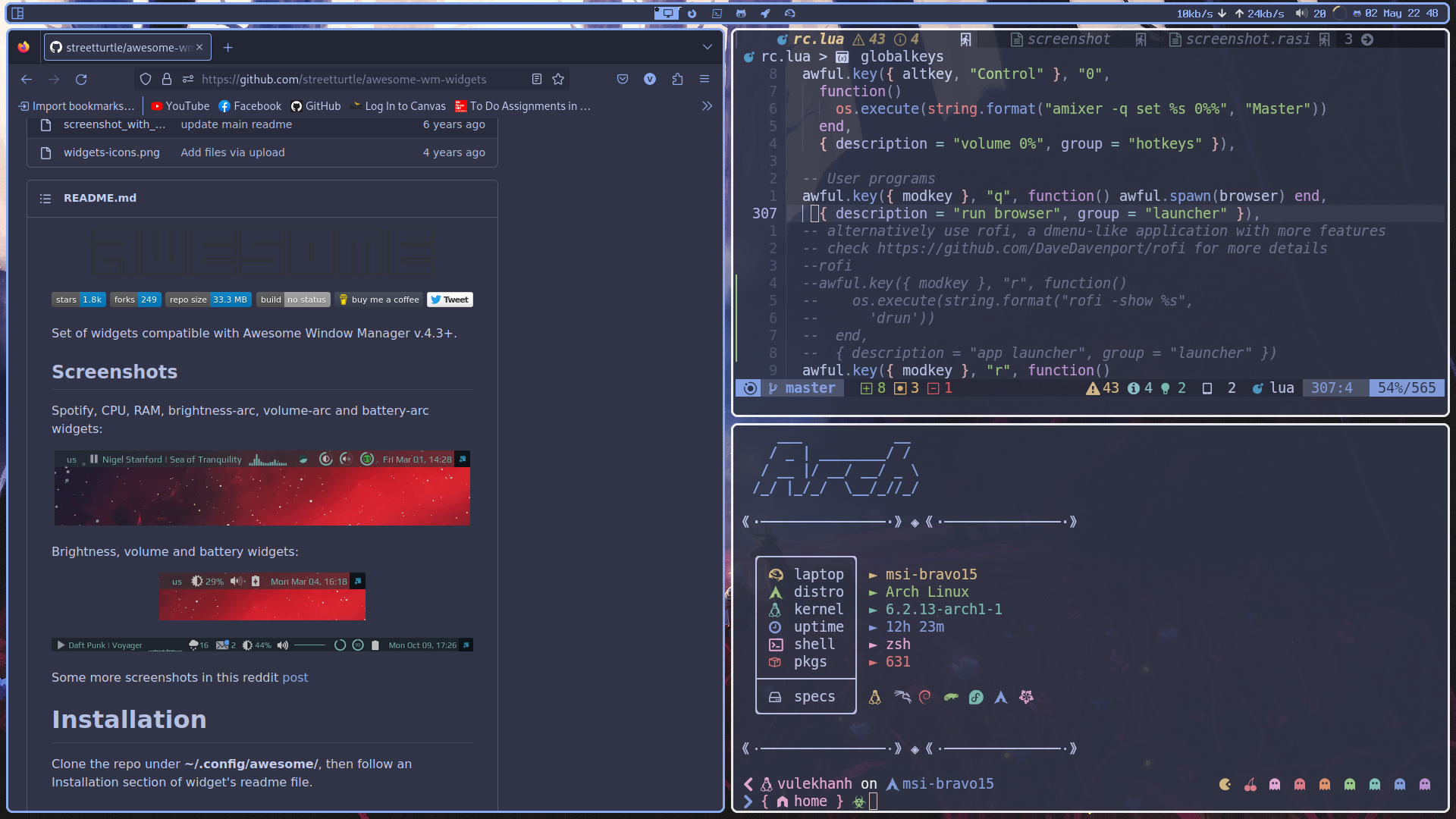
Task: Toggle the layout icon in top-left corner
Action: [x=17, y=13]
